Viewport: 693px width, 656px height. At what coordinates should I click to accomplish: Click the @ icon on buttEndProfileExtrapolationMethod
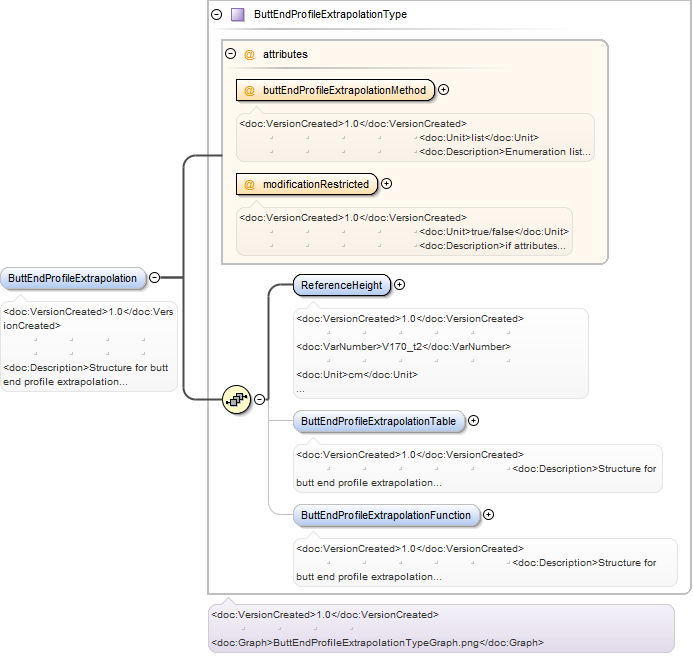click(x=249, y=91)
